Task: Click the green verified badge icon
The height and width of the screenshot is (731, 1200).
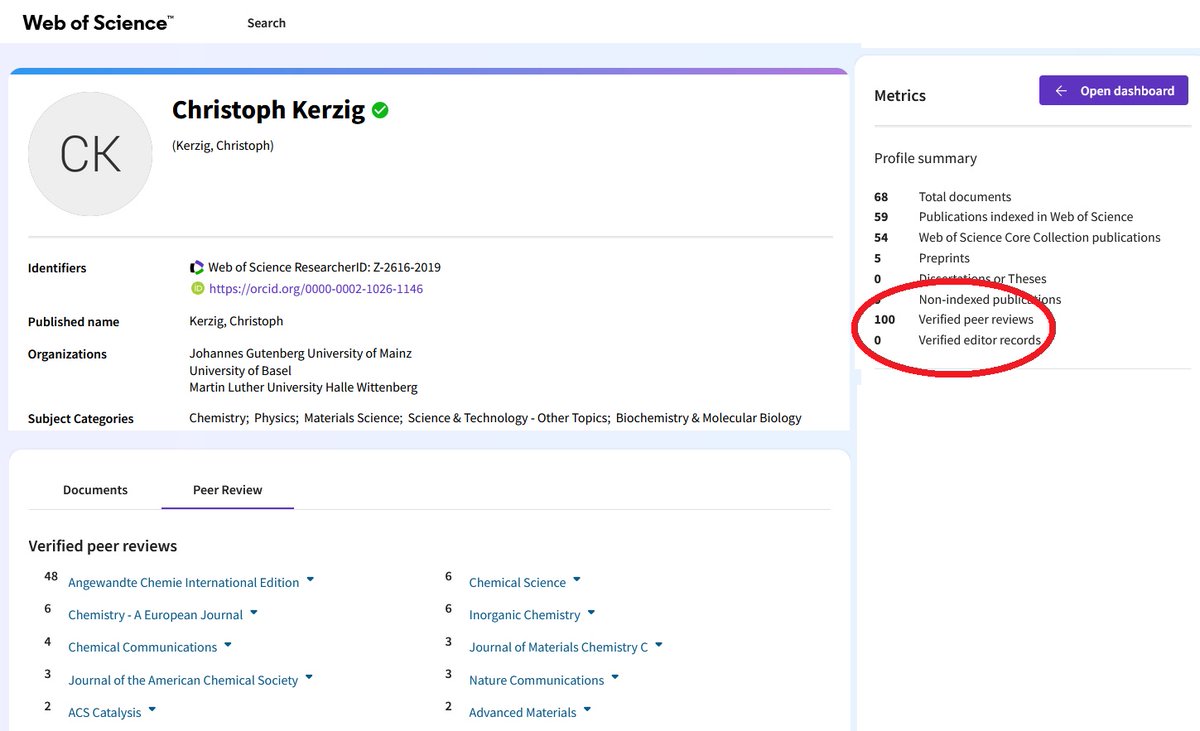Action: 380,110
